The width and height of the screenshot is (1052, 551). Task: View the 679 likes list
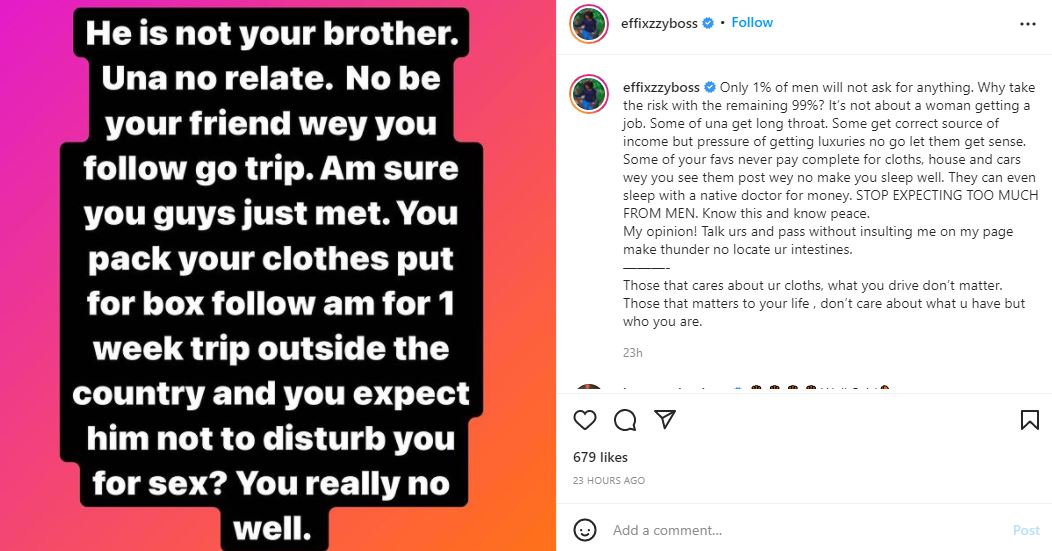(x=600, y=457)
